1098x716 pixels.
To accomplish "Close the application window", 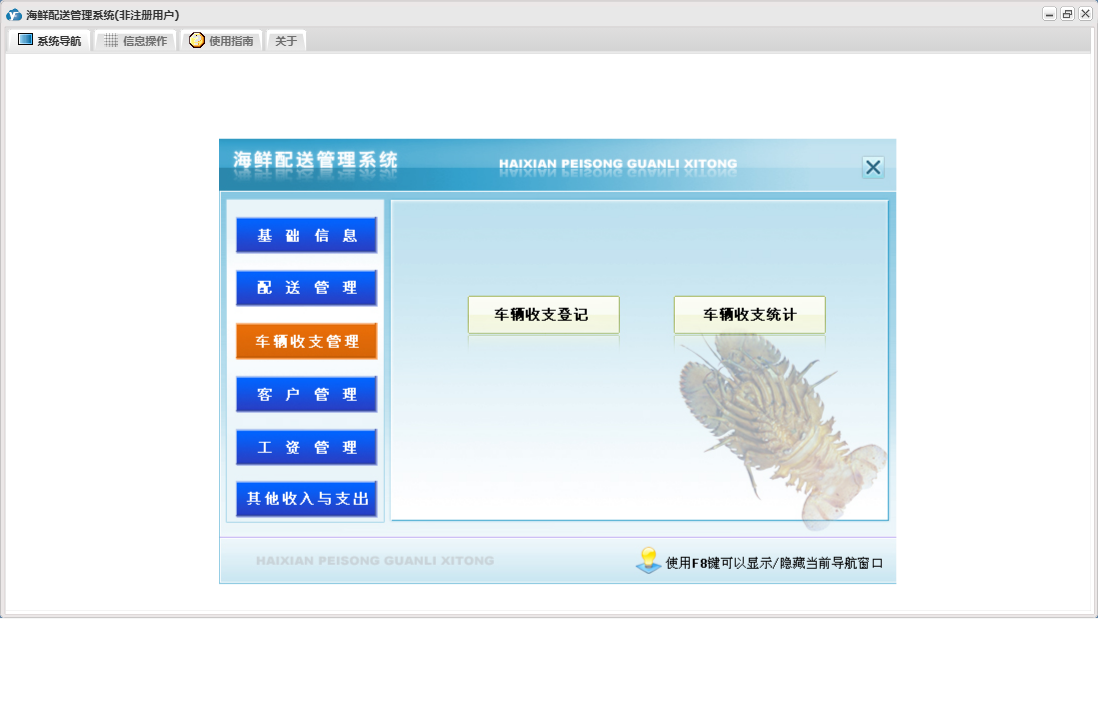I will [1085, 14].
